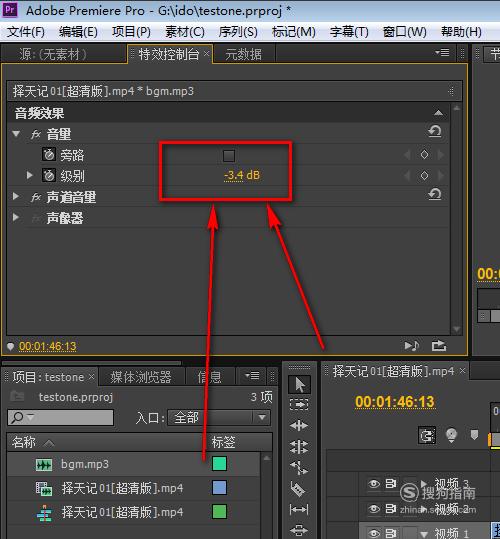Collapse the 视频 1 track
The height and width of the screenshot is (539, 500).
pyautogui.click(x=424, y=534)
